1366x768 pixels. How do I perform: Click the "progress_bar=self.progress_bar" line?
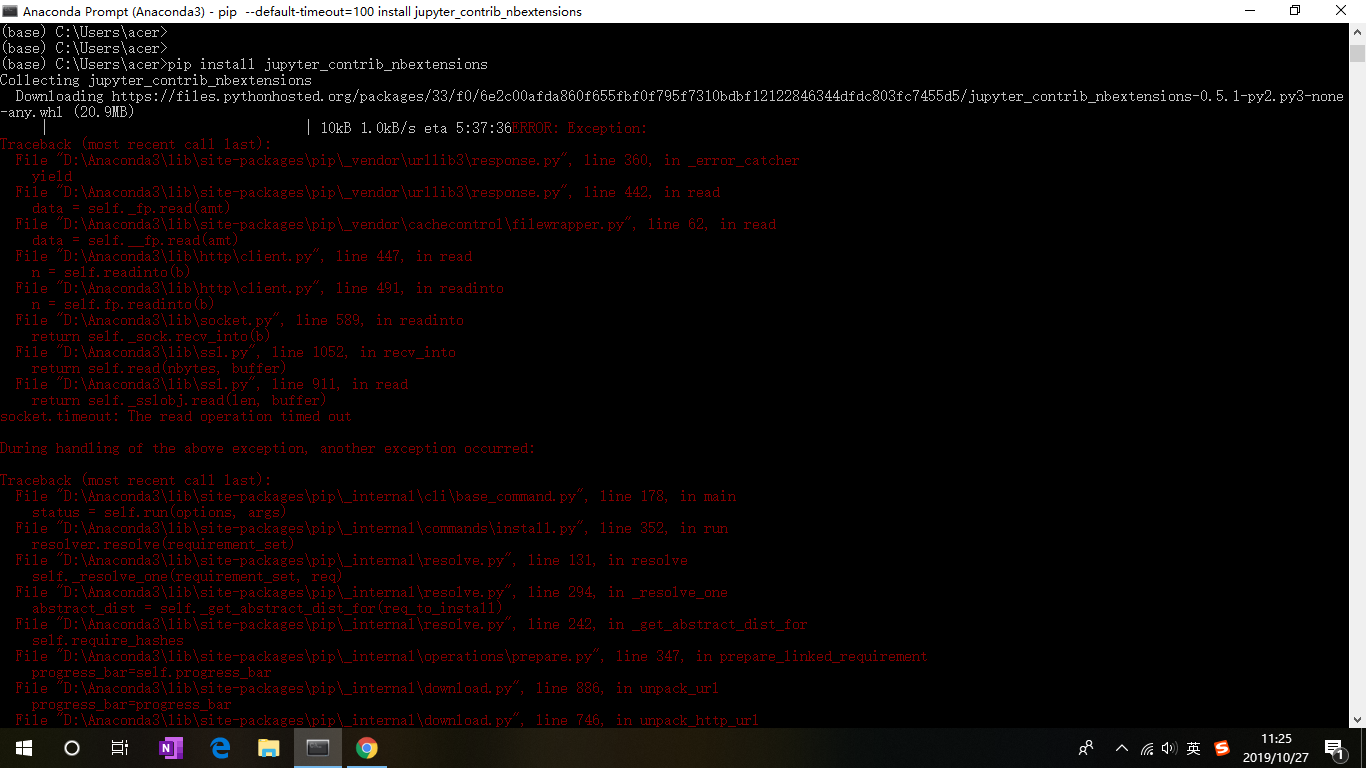tap(151, 672)
